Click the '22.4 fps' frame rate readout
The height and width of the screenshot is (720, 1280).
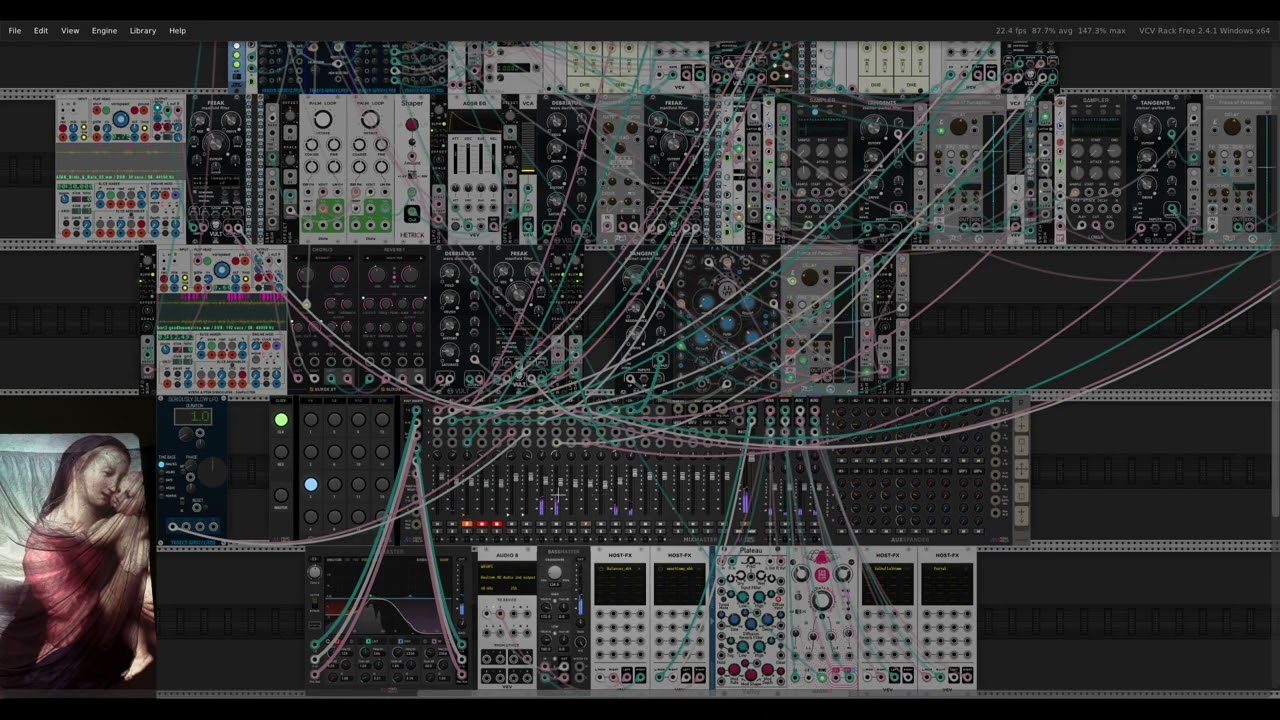pos(1011,31)
